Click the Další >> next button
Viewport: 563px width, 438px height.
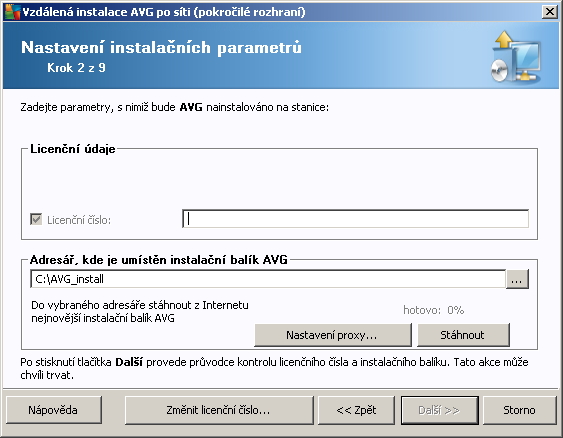click(x=439, y=410)
